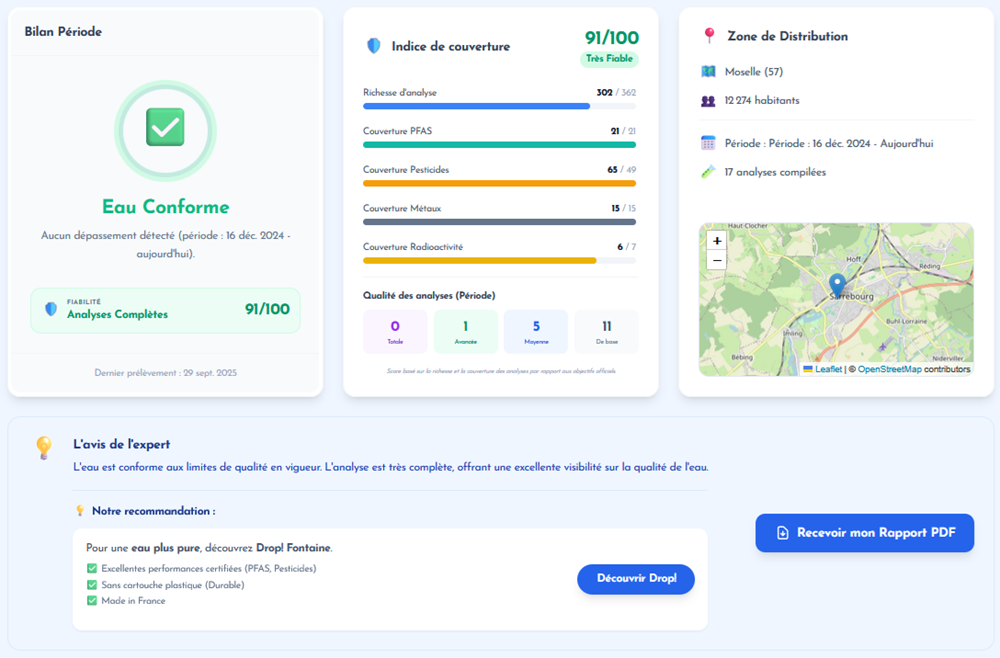Click the Couverture Pesticides orange progress bar
The image size is (1000, 658).
499,183
